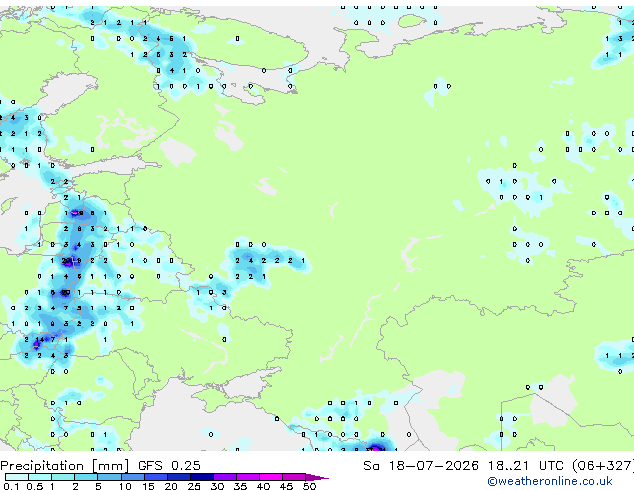Click the '25' legend scale label
The width and height of the screenshot is (634, 490).
pos(194,486)
